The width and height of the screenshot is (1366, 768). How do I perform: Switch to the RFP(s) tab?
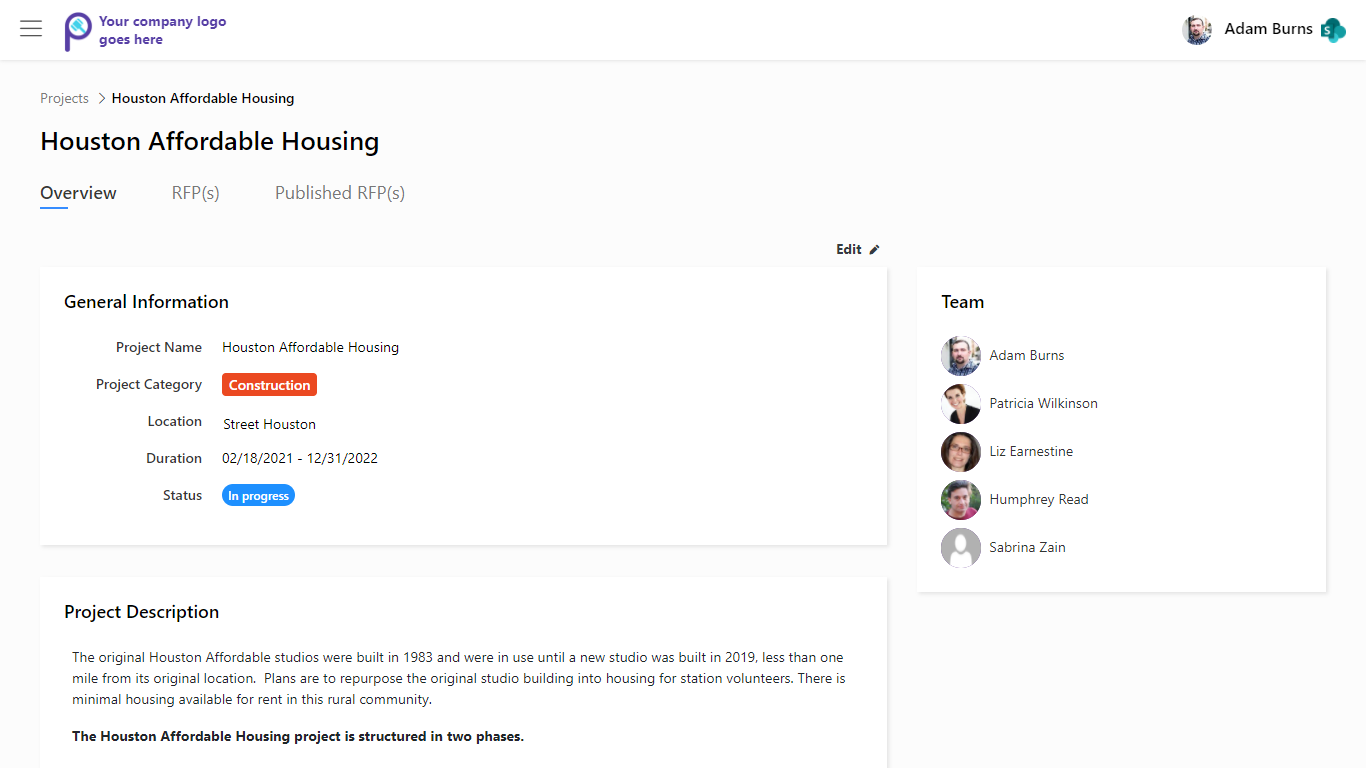195,193
